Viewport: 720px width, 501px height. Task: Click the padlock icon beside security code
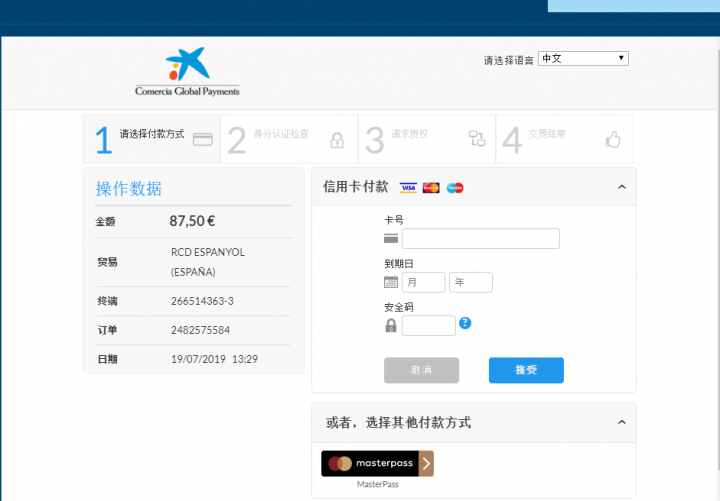coord(391,325)
